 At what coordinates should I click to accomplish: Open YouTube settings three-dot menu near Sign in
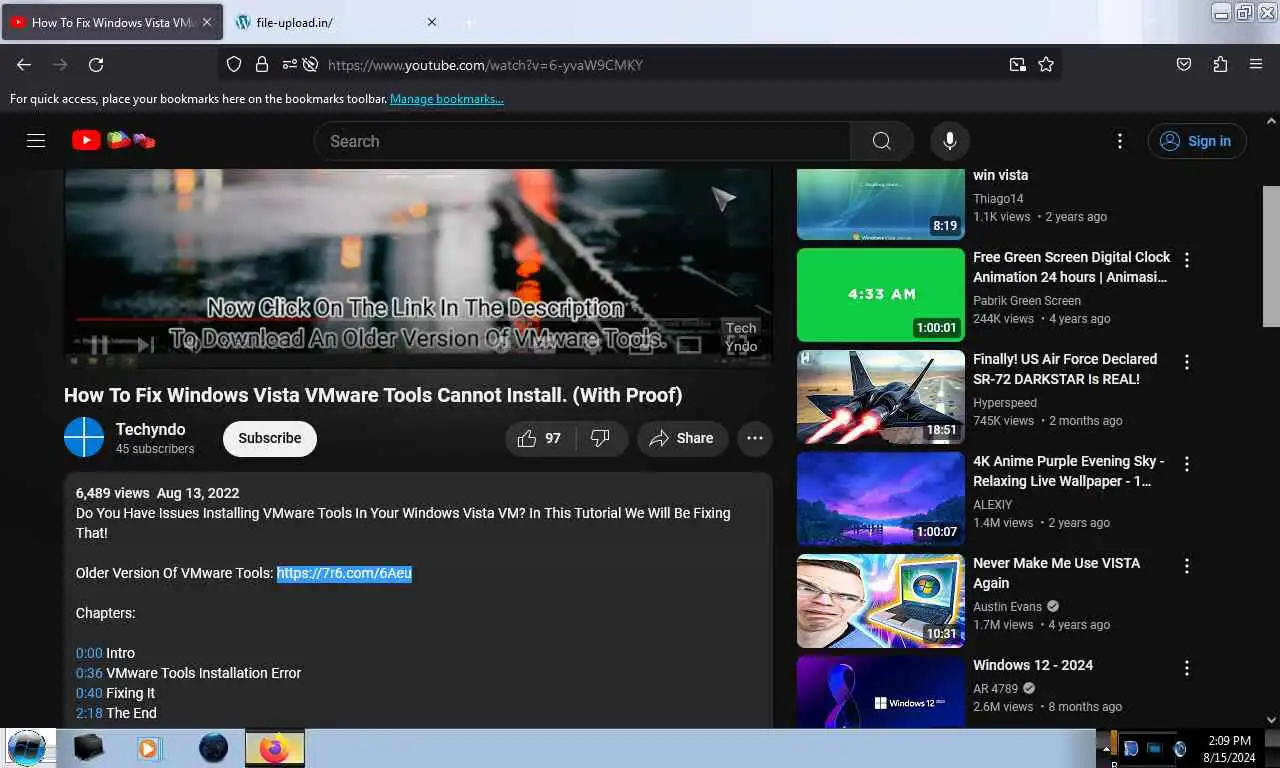point(1120,141)
